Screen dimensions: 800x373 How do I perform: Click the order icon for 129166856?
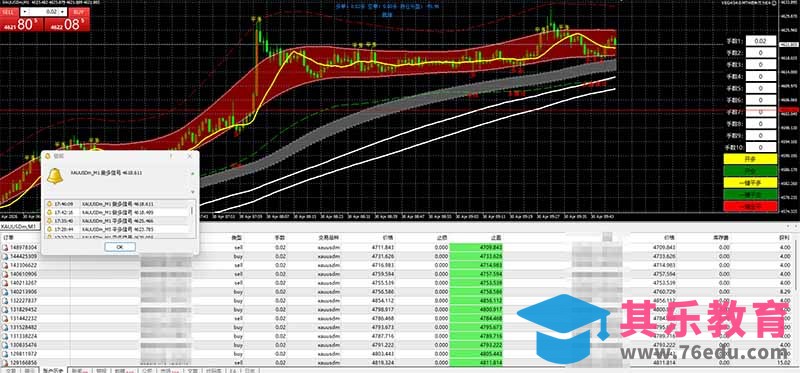point(5,363)
